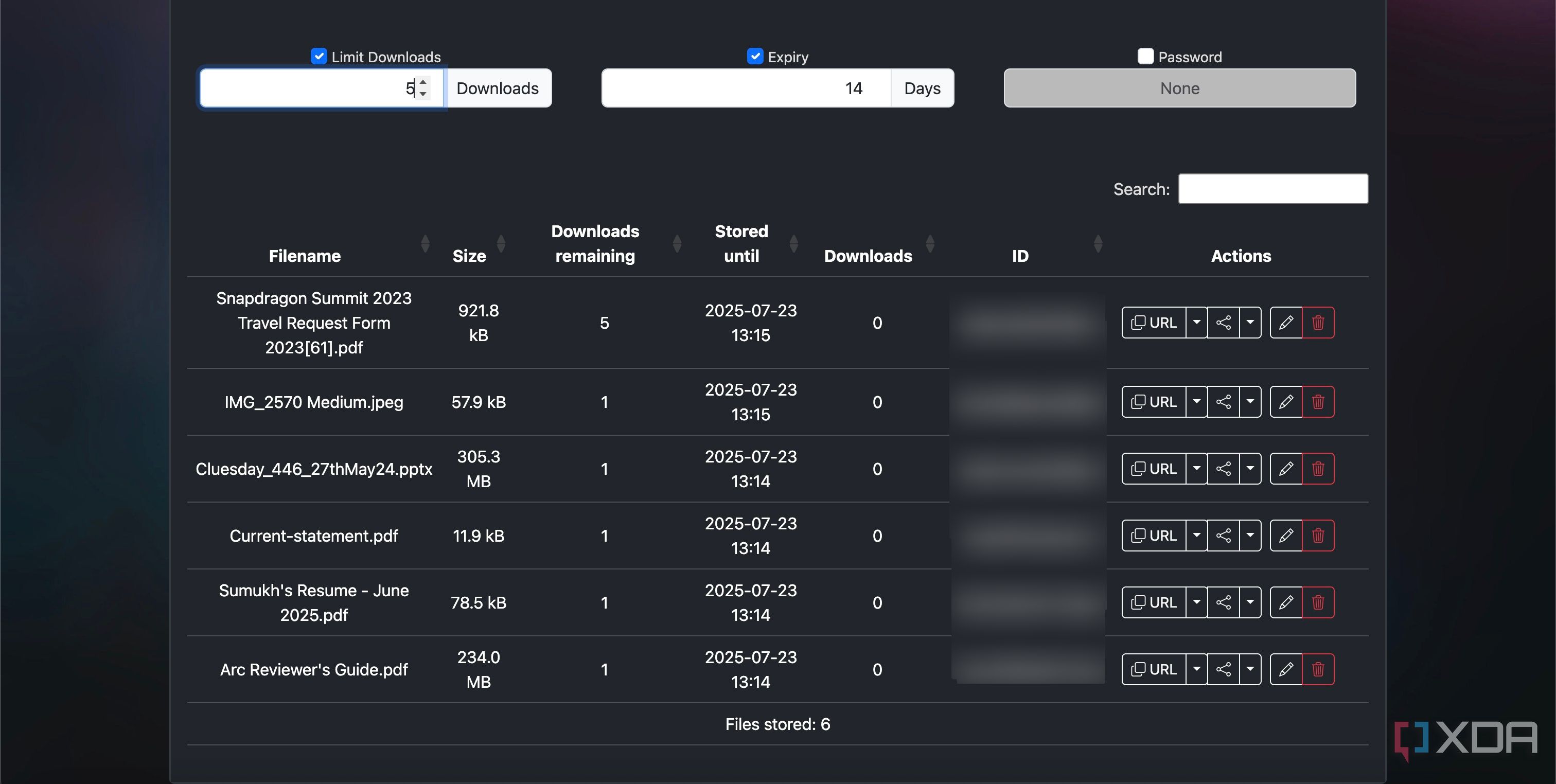
Task: Sort by Downloads remaining column
Action: point(677,244)
